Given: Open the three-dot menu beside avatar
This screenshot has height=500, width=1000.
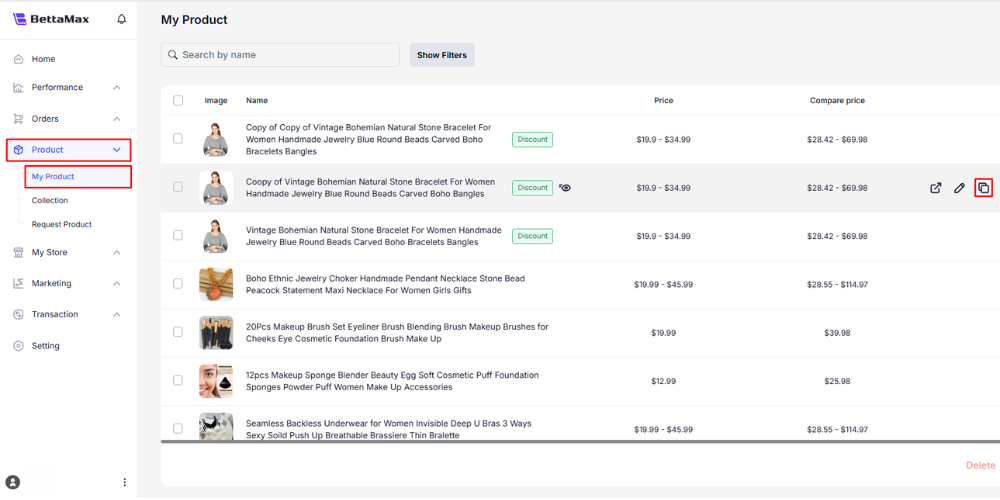Looking at the screenshot, I should coord(125,482).
